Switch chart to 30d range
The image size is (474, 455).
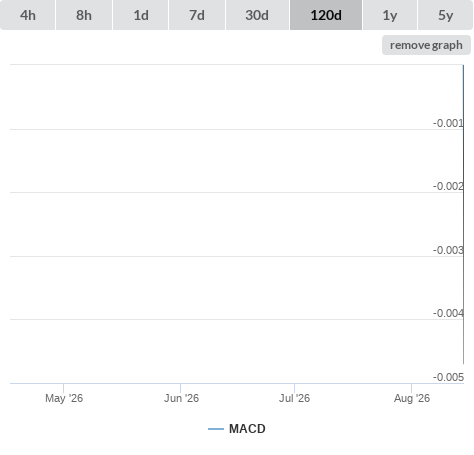click(257, 15)
